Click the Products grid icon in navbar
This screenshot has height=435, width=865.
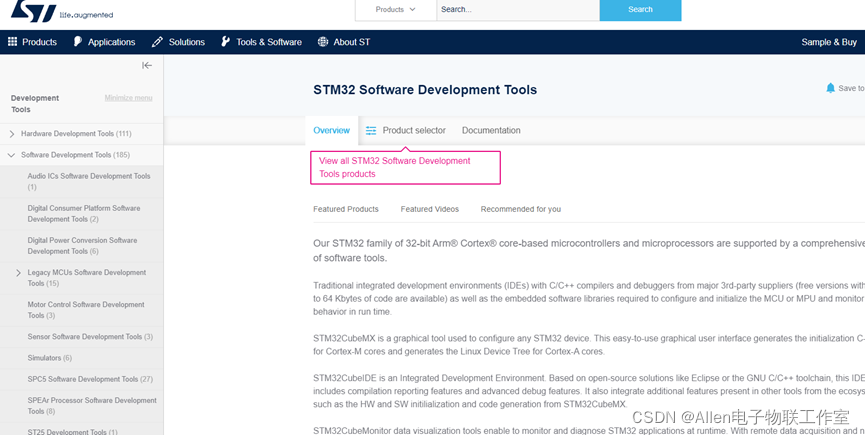(12, 42)
